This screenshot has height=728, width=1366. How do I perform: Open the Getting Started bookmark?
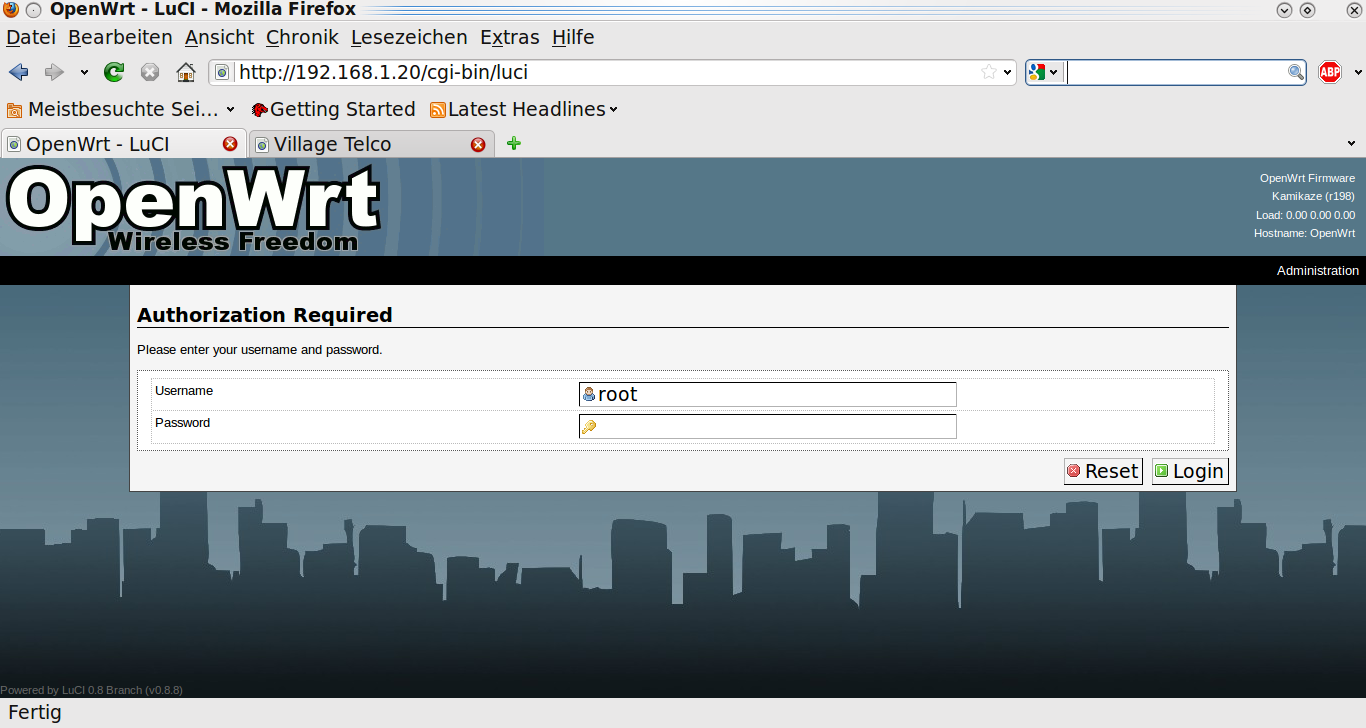click(x=333, y=109)
